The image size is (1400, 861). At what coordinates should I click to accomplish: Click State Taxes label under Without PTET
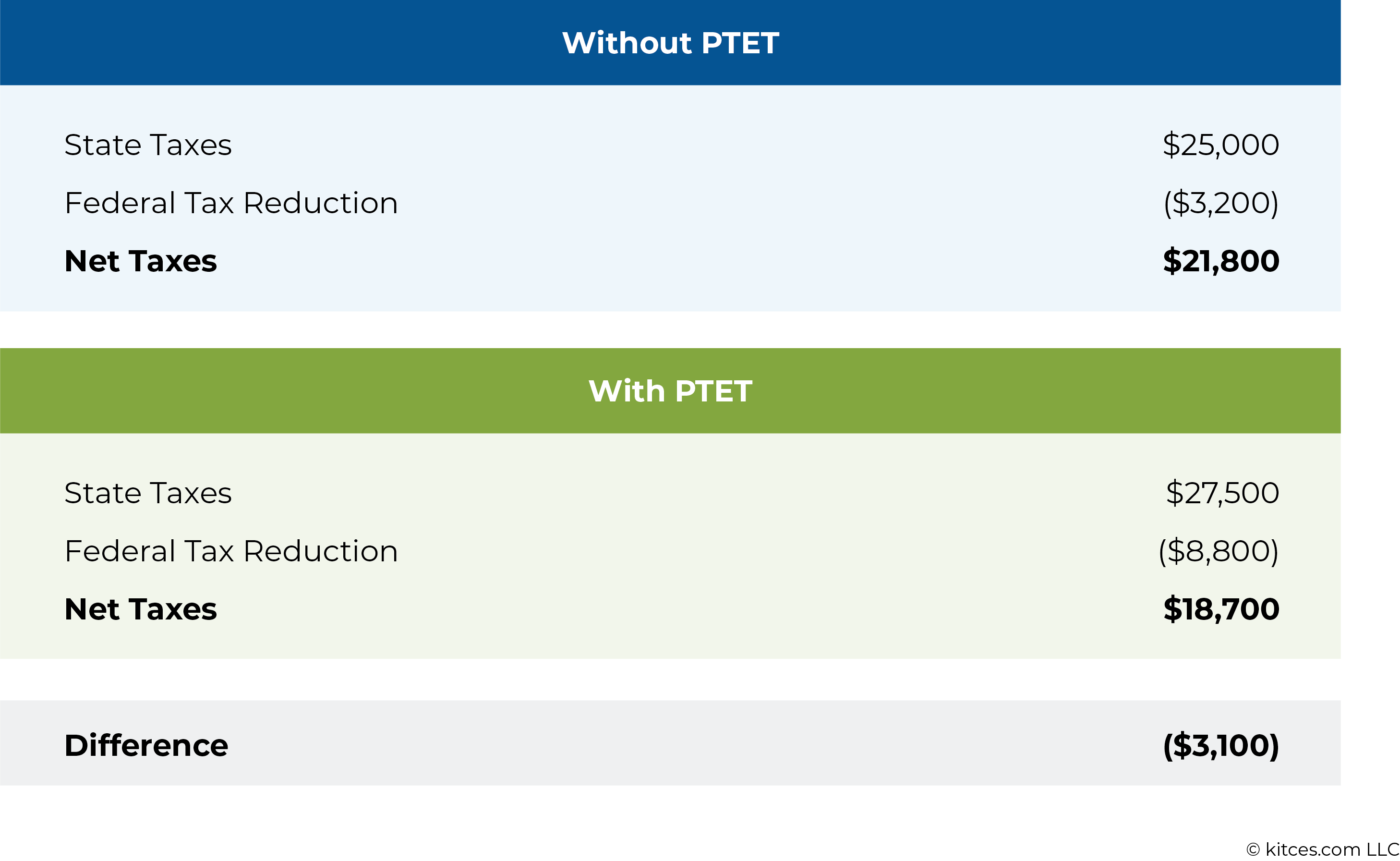click(x=148, y=145)
